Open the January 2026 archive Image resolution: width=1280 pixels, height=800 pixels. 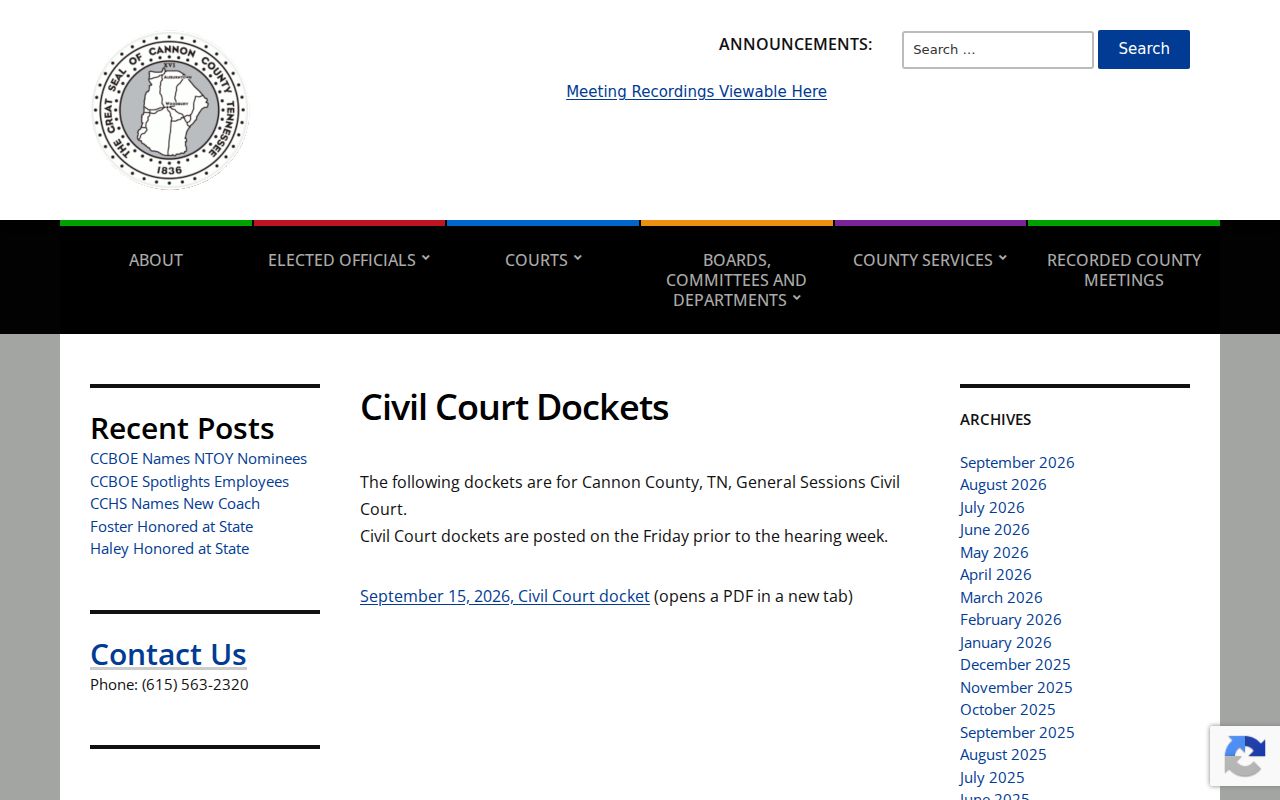click(x=1006, y=642)
